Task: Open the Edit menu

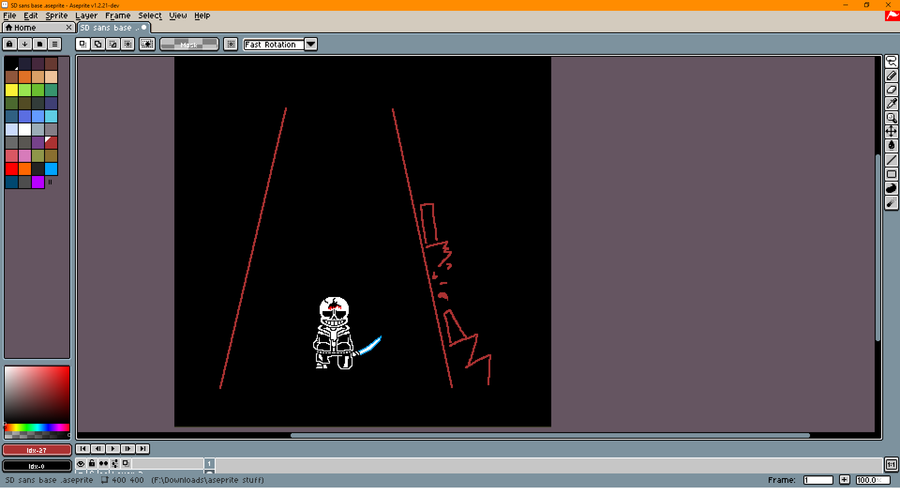Action: [x=30, y=16]
